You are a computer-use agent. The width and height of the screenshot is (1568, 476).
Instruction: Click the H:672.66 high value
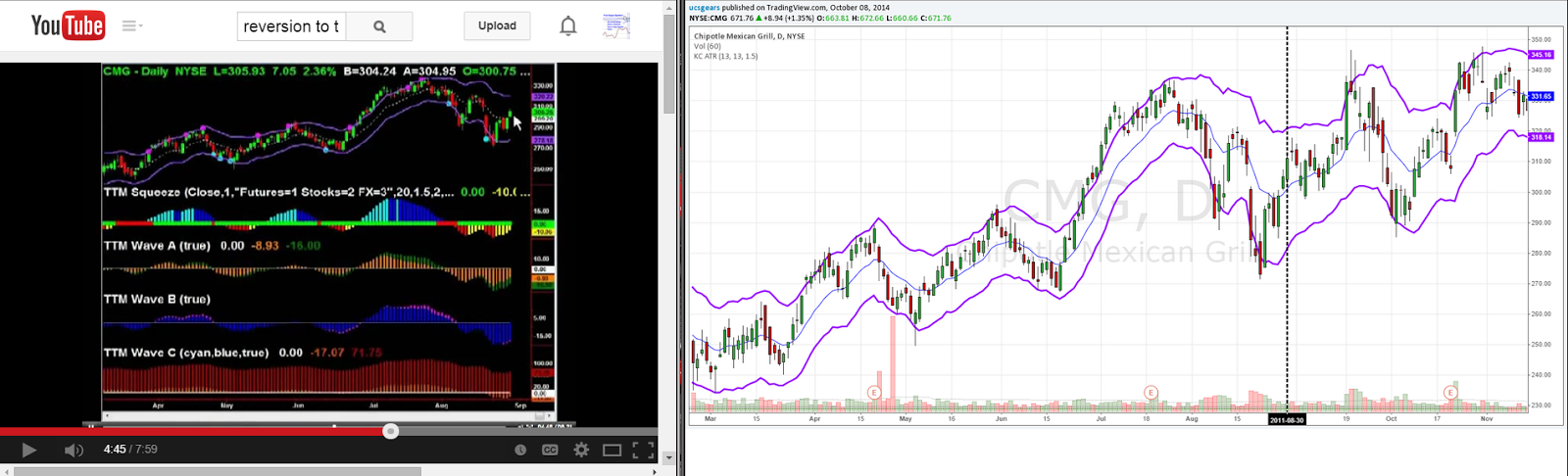coord(869,18)
